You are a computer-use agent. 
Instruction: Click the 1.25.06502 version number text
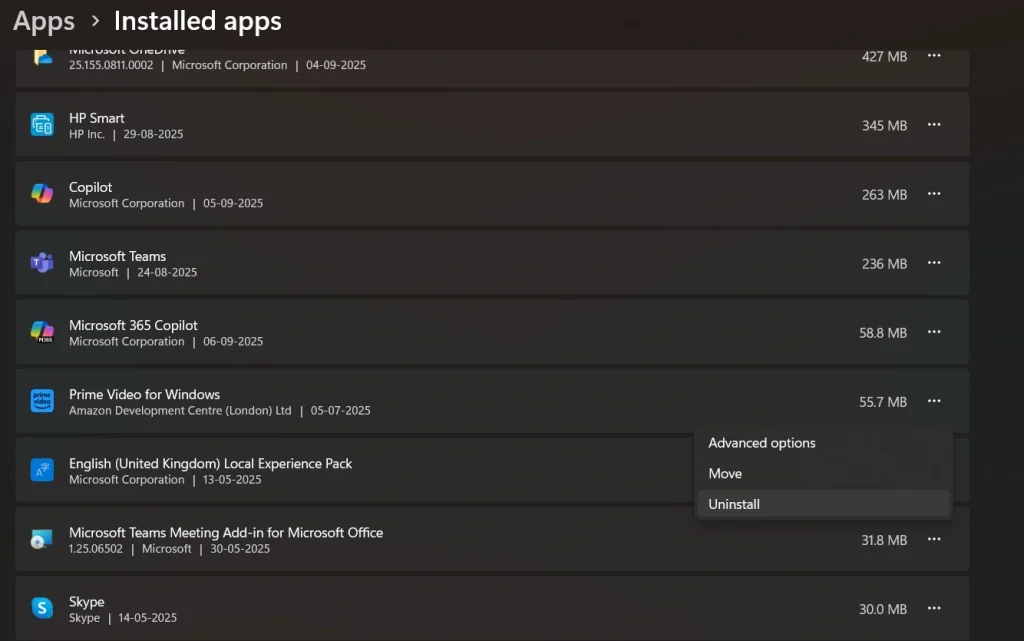click(96, 549)
